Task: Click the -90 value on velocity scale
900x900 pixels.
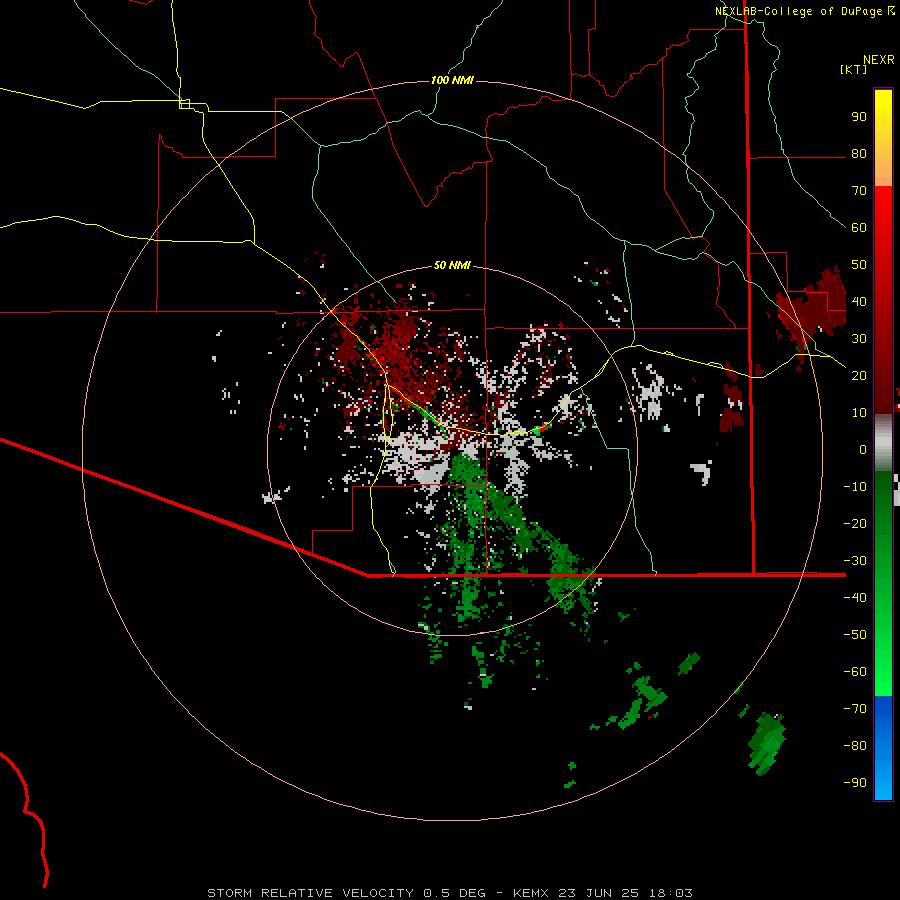Action: point(855,783)
